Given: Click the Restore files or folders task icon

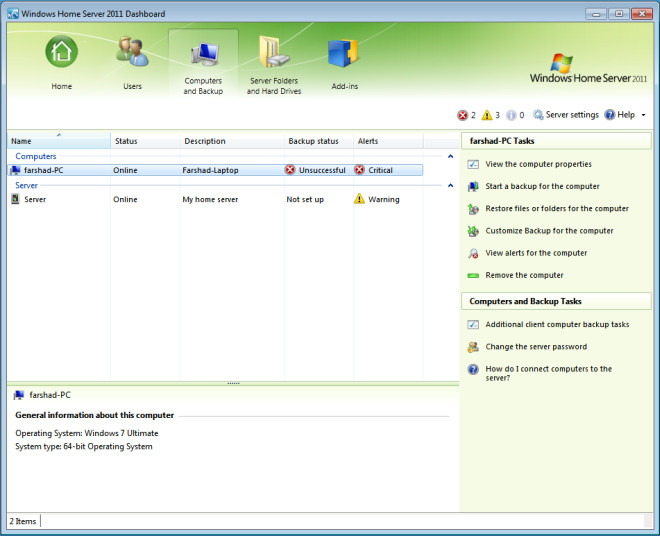Looking at the screenshot, I should coord(473,209).
